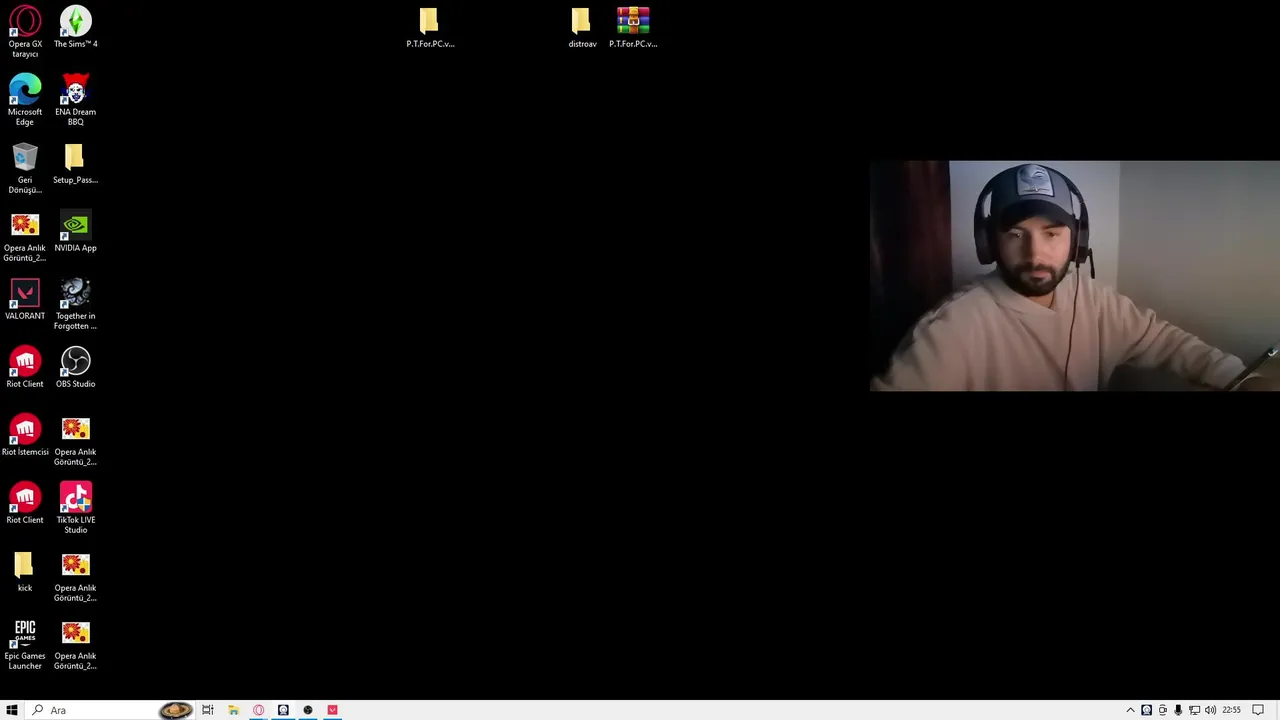
Task: Click the Meet Now camera tray icon
Action: click(x=1163, y=710)
